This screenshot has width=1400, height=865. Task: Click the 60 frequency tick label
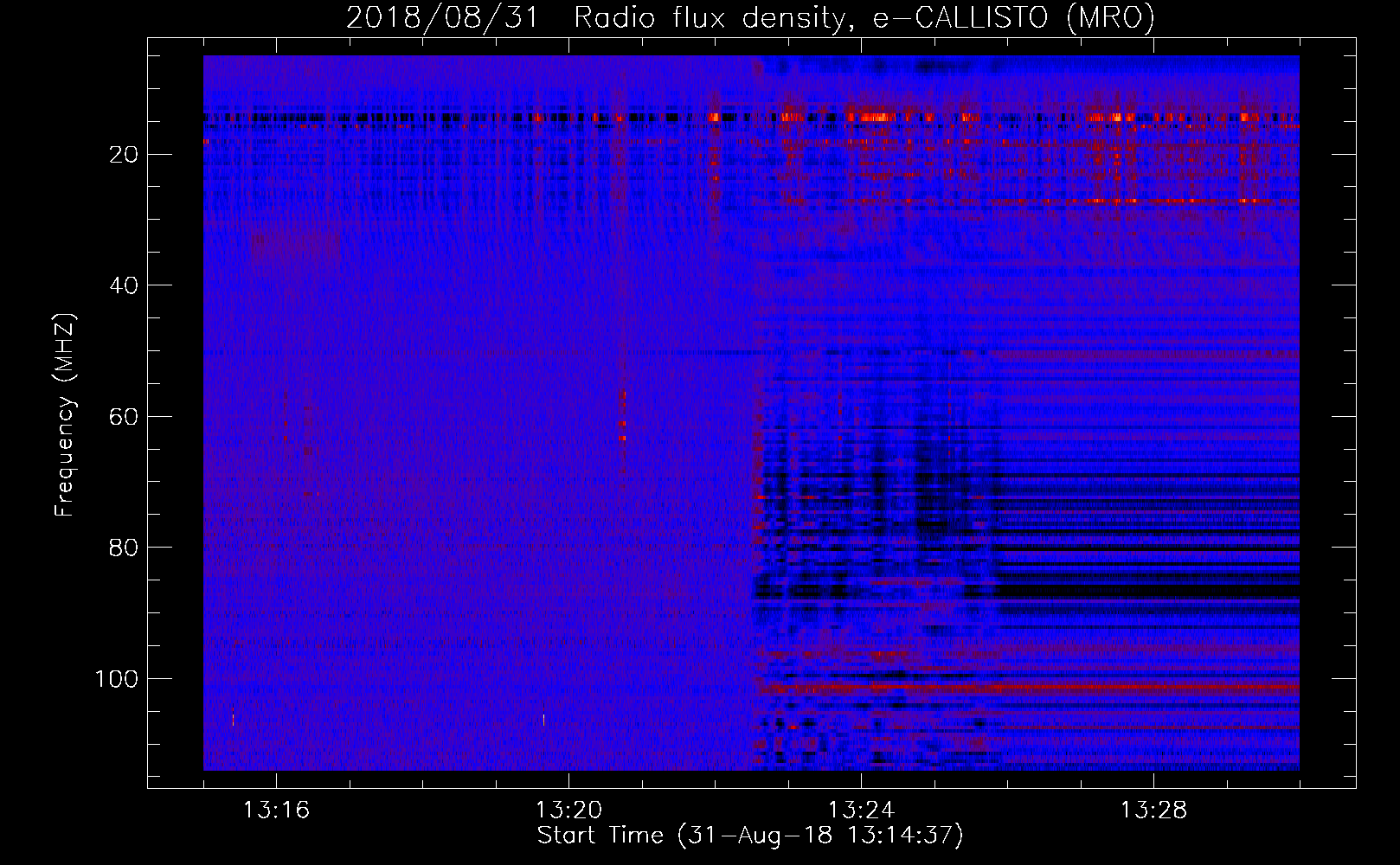(x=125, y=417)
